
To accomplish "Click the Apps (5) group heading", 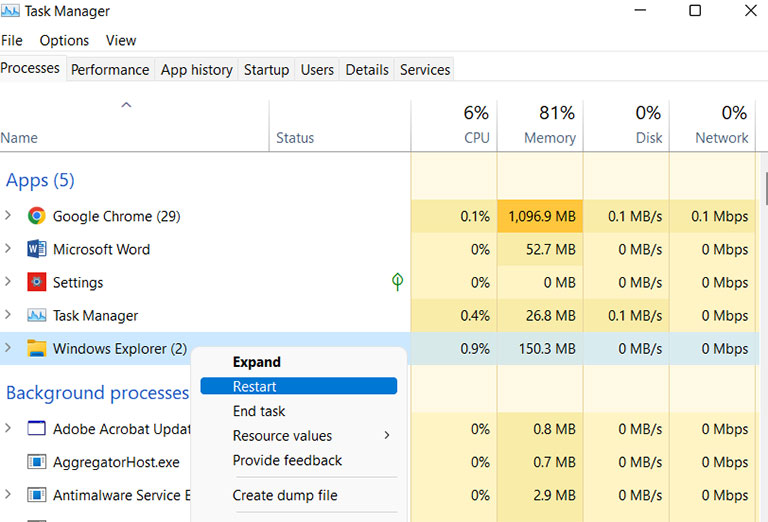I will coord(40,181).
